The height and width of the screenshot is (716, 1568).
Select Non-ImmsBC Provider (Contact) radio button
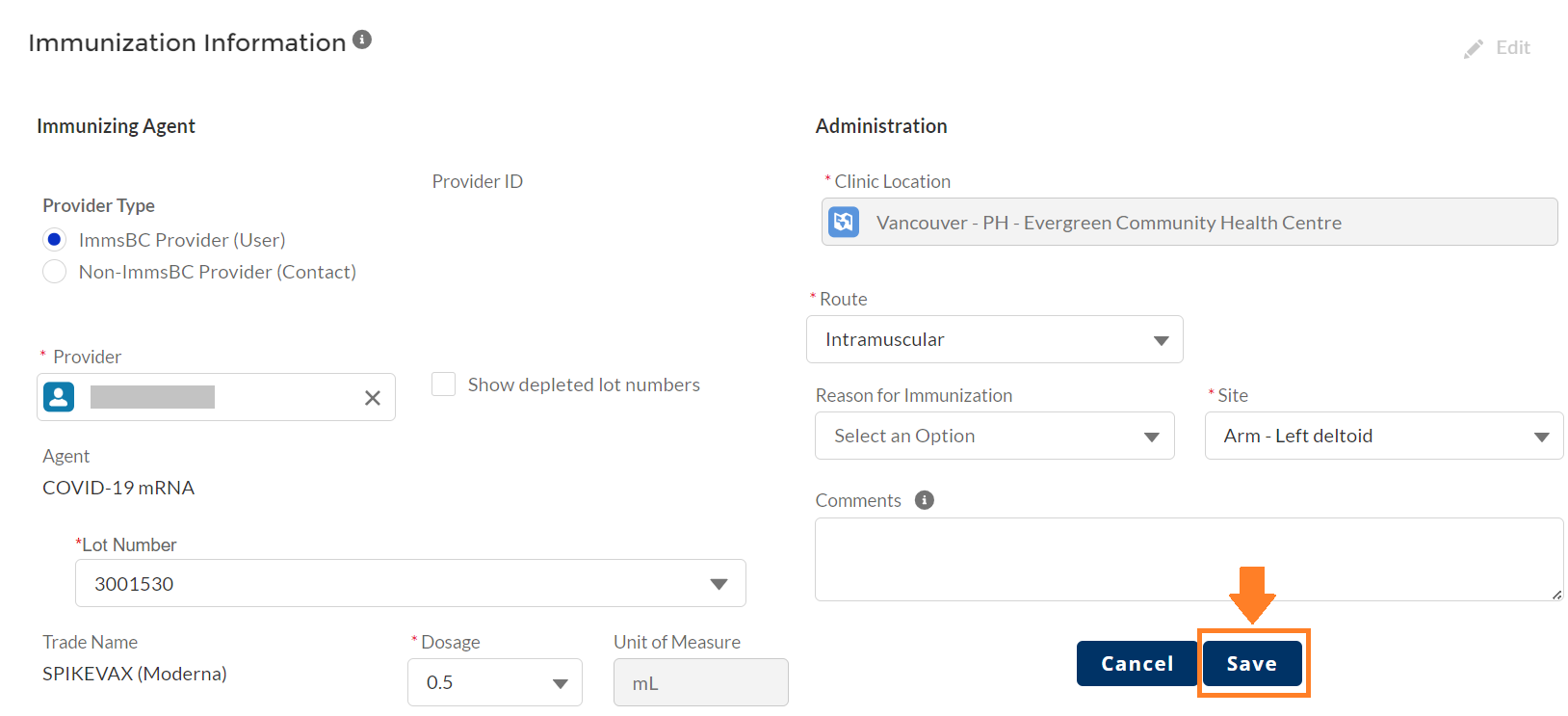coord(55,272)
